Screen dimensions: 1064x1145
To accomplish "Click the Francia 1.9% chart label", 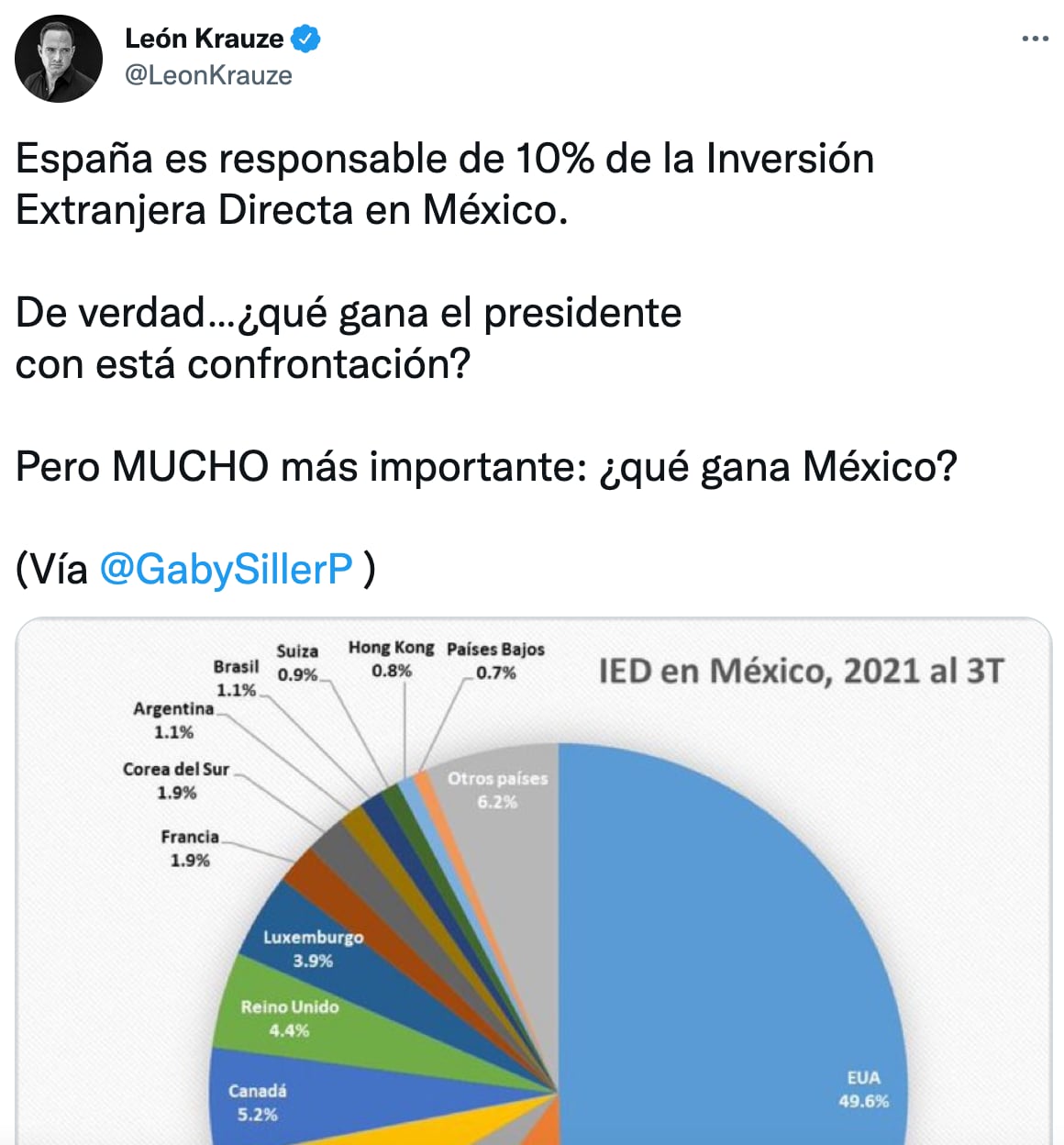I will coord(190,848).
